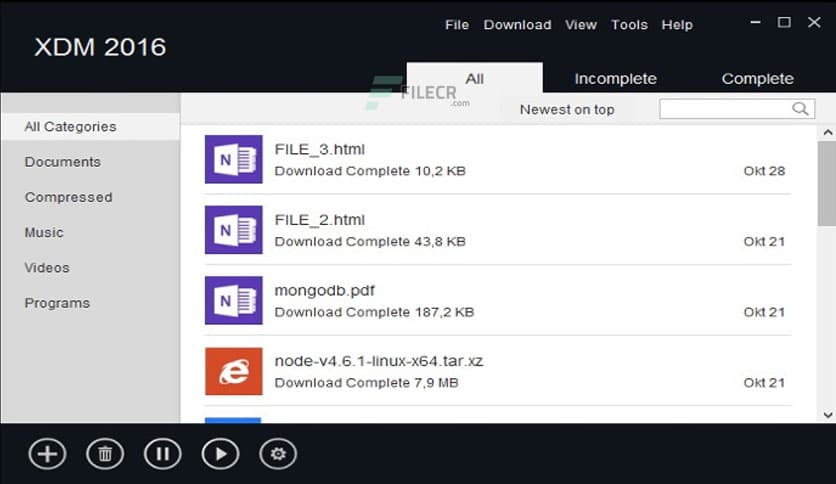Select the Programs category
836x484 pixels.
coord(57,303)
